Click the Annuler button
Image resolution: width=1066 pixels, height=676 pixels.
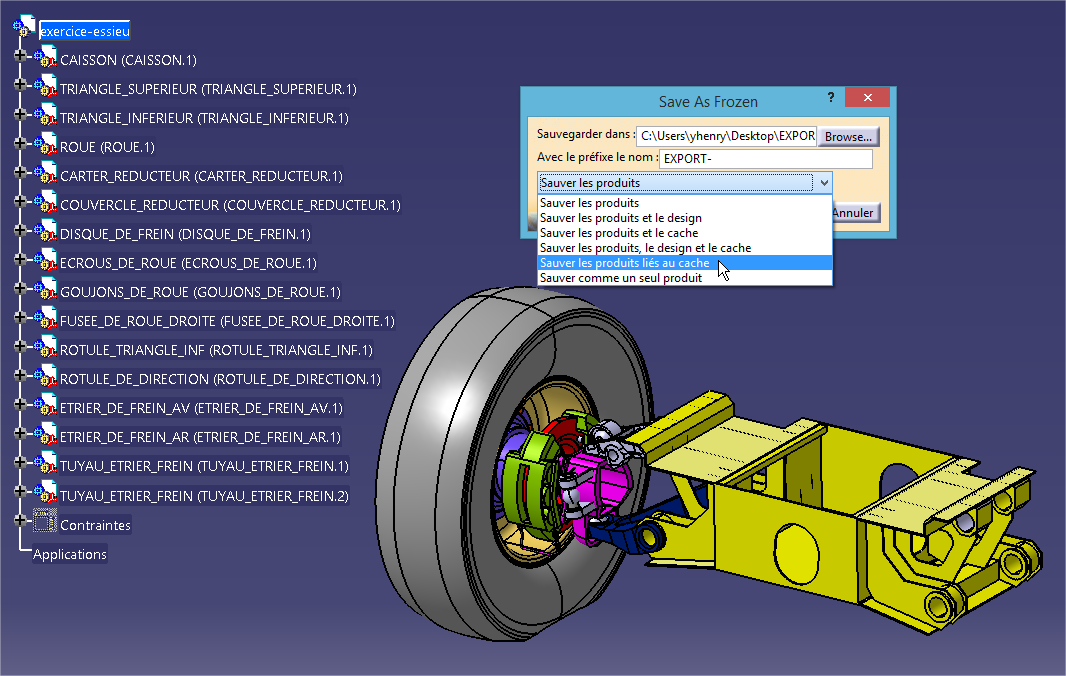[x=855, y=213]
